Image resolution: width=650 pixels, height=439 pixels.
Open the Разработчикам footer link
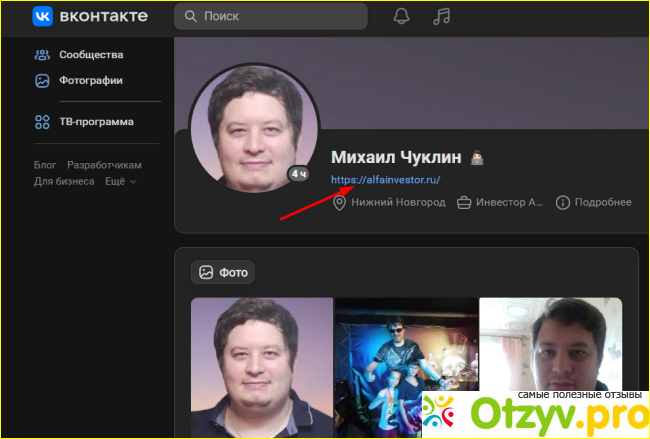point(104,165)
